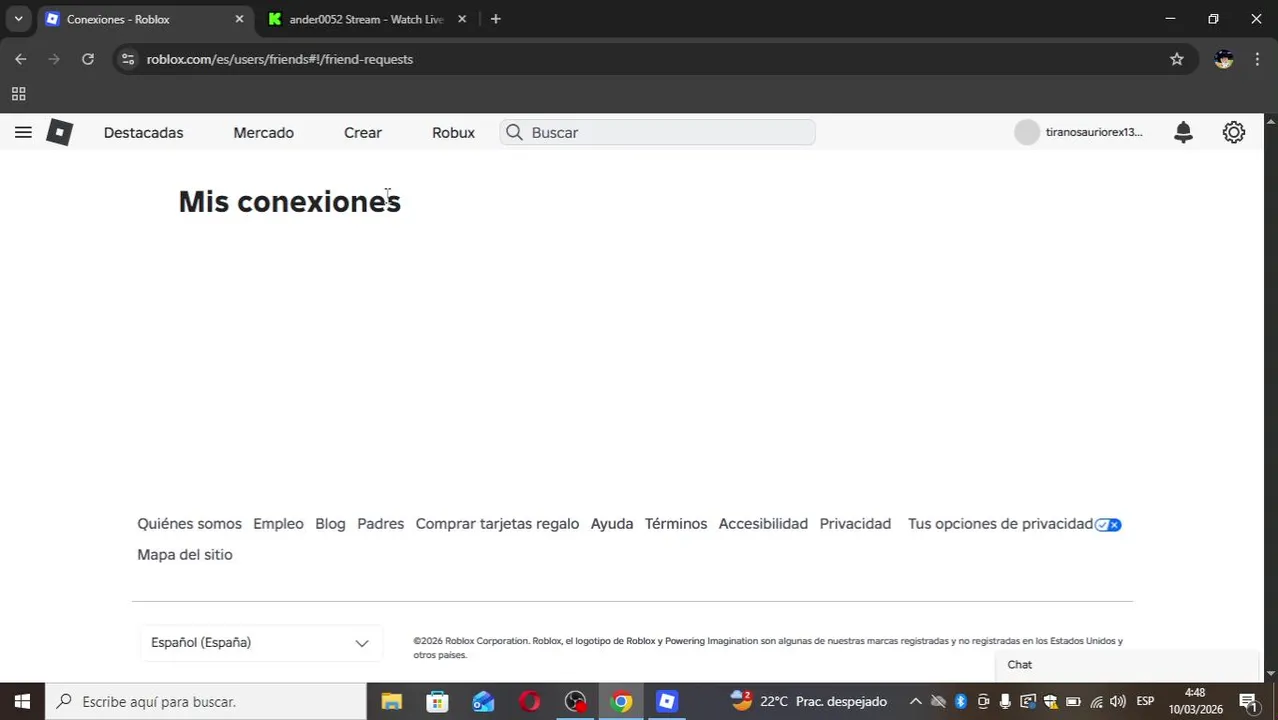Open Roblox app from taskbar
Image resolution: width=1278 pixels, height=720 pixels.
click(667, 701)
